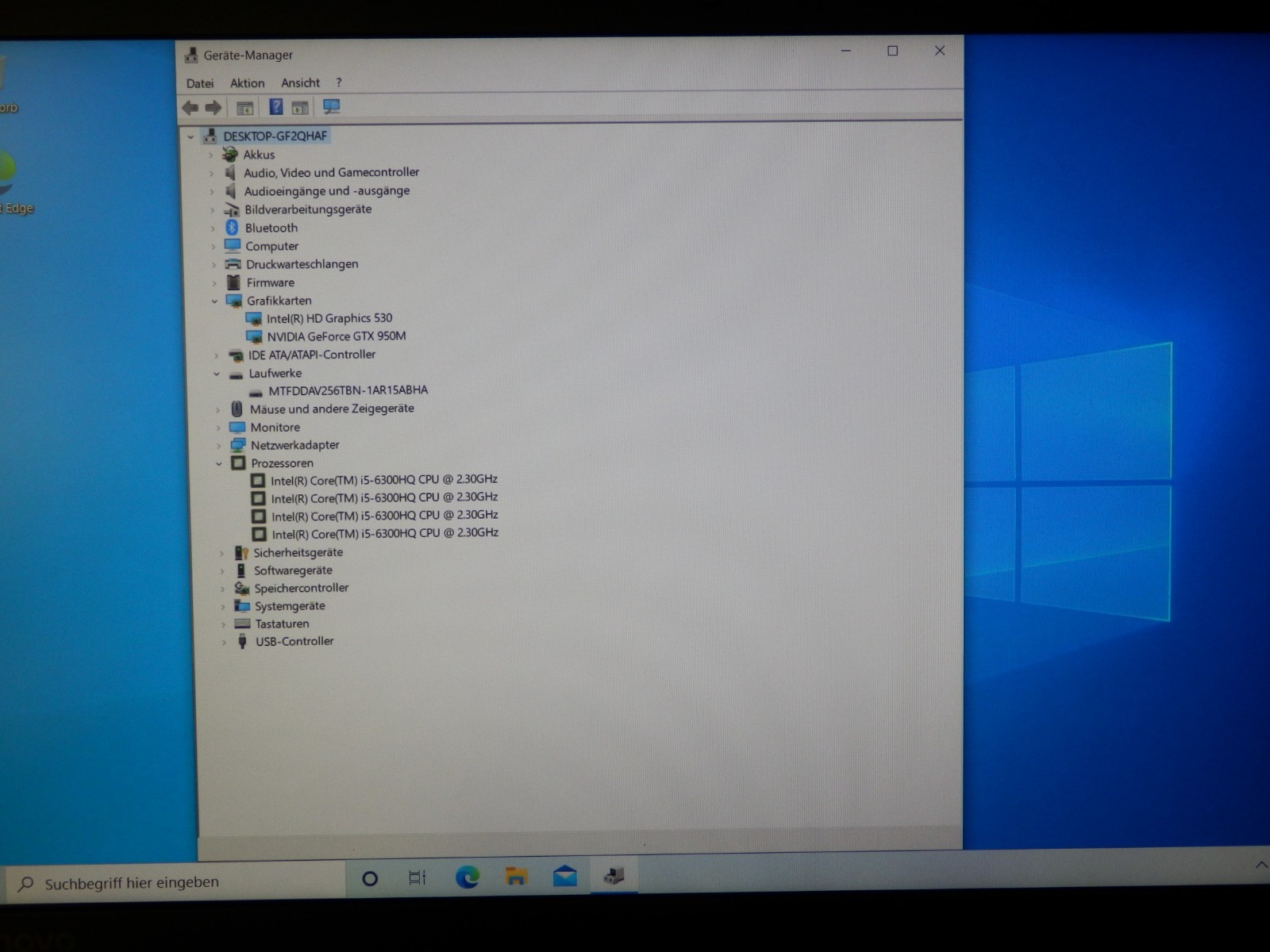Click the scan for hardware changes monitor icon
The width and height of the screenshot is (1270, 952).
pos(332,107)
